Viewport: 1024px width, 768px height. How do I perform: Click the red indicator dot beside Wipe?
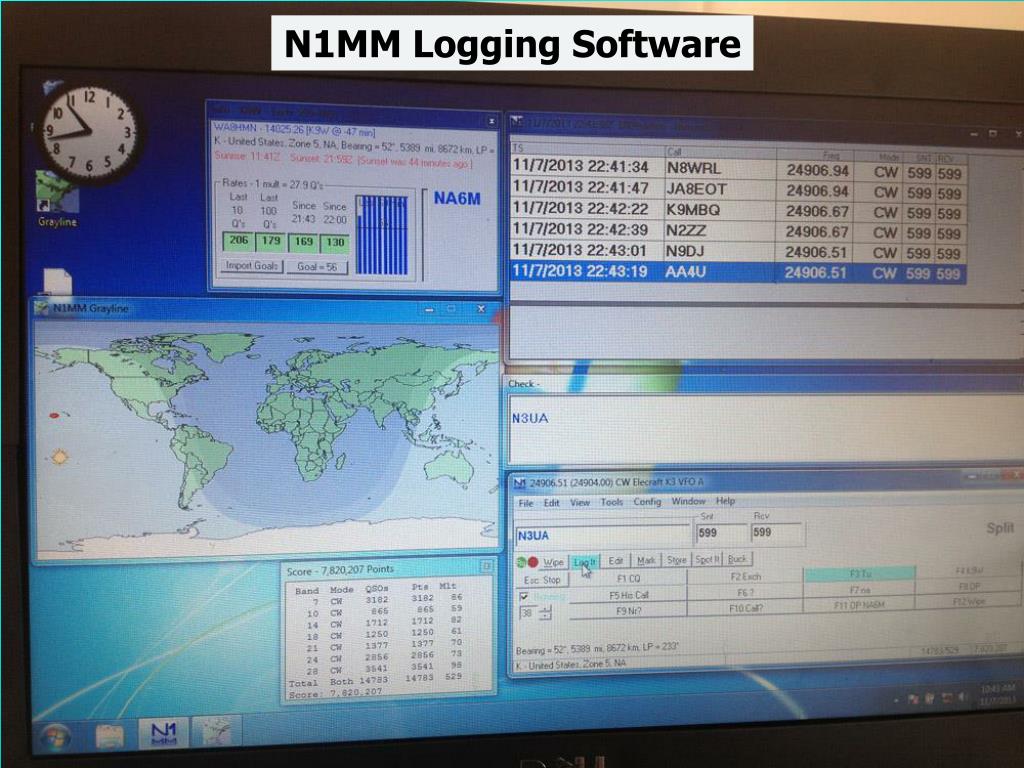[533, 562]
